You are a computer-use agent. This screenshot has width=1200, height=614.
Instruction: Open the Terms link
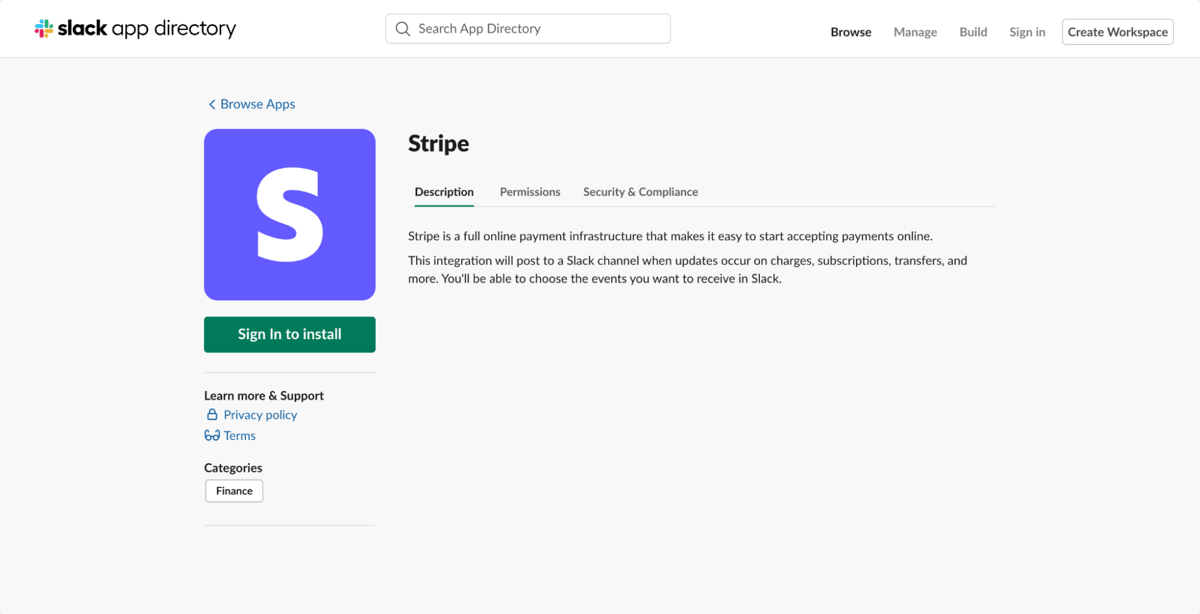coord(240,436)
